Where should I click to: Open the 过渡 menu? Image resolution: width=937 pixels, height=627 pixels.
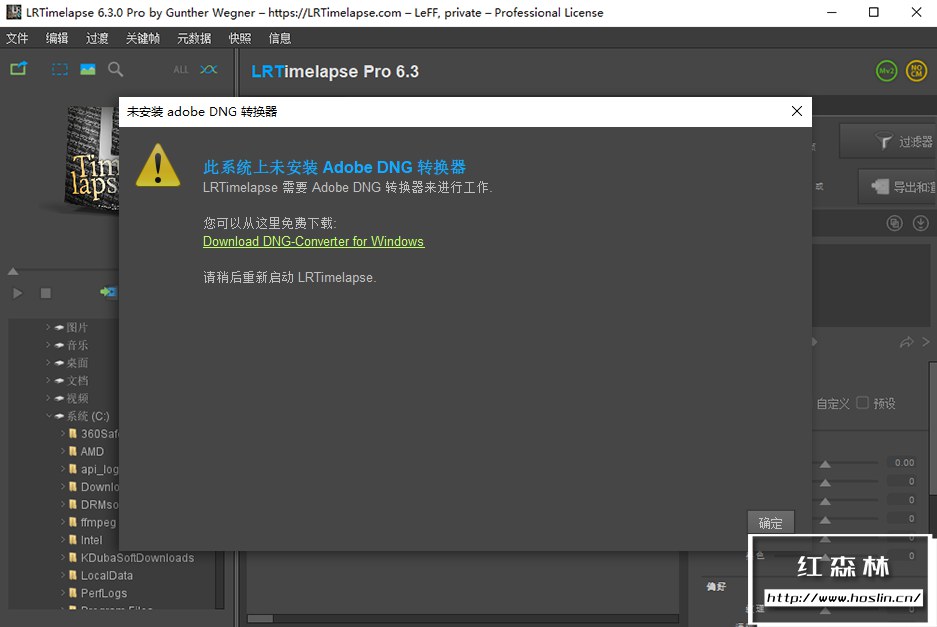tap(97, 38)
